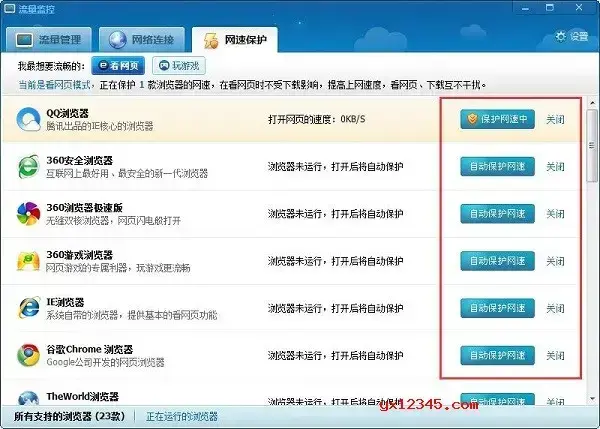Click 自动保护网速 for 360浏览器极速版
The image size is (600, 429).
point(497,214)
